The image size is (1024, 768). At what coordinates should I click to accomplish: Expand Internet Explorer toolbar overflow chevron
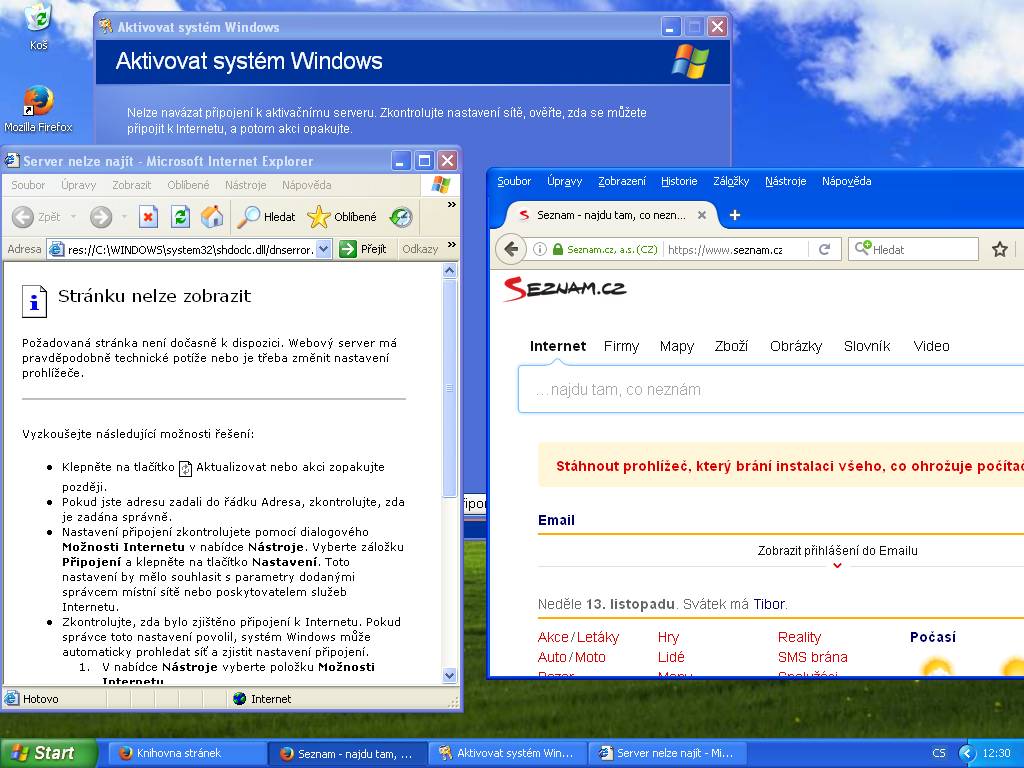[451, 204]
